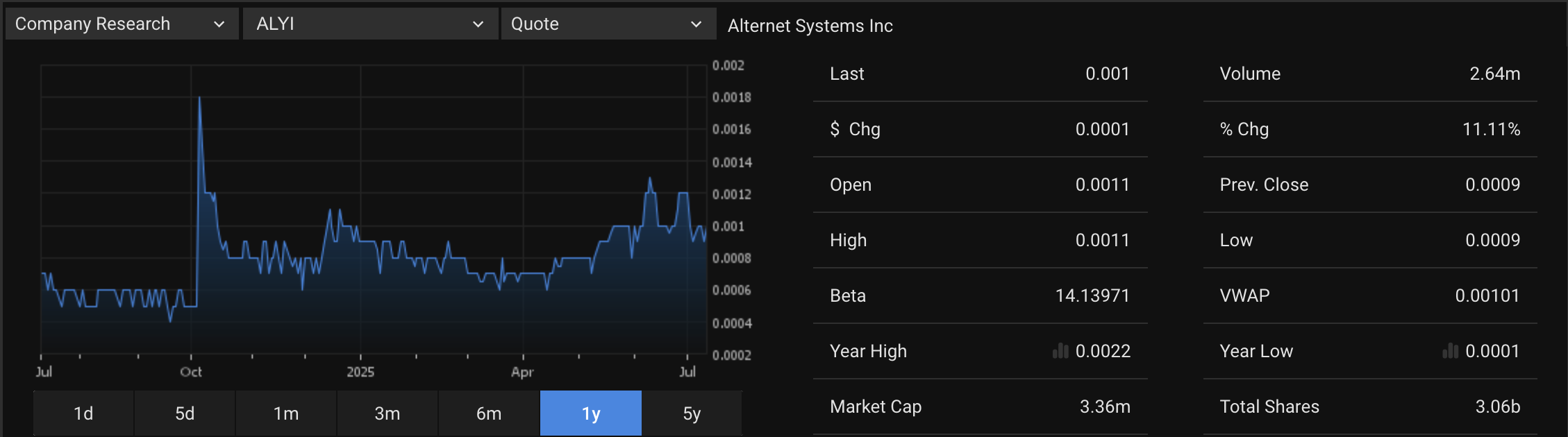Click the active 1y range button

[590, 413]
